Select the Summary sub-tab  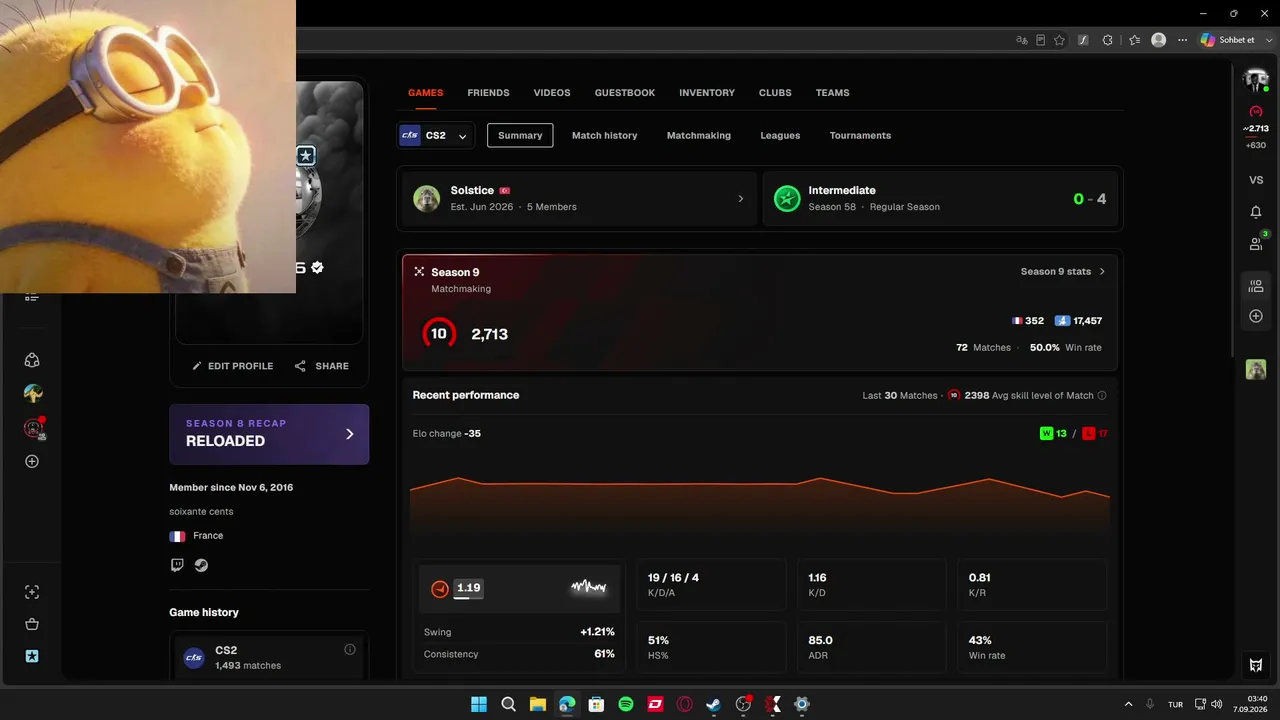pyautogui.click(x=520, y=135)
